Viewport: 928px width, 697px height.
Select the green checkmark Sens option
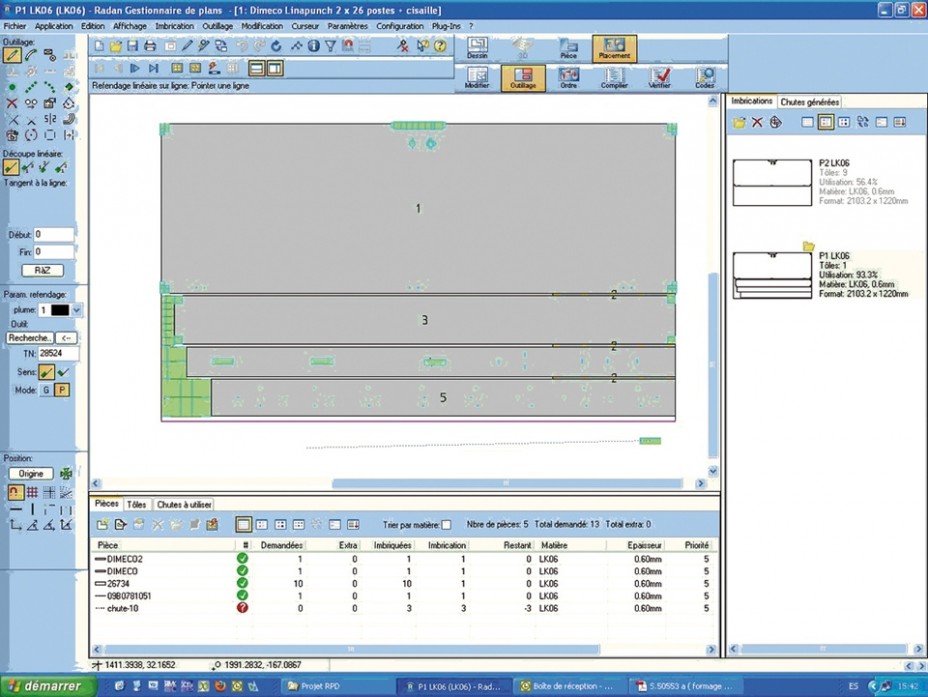[x=63, y=372]
